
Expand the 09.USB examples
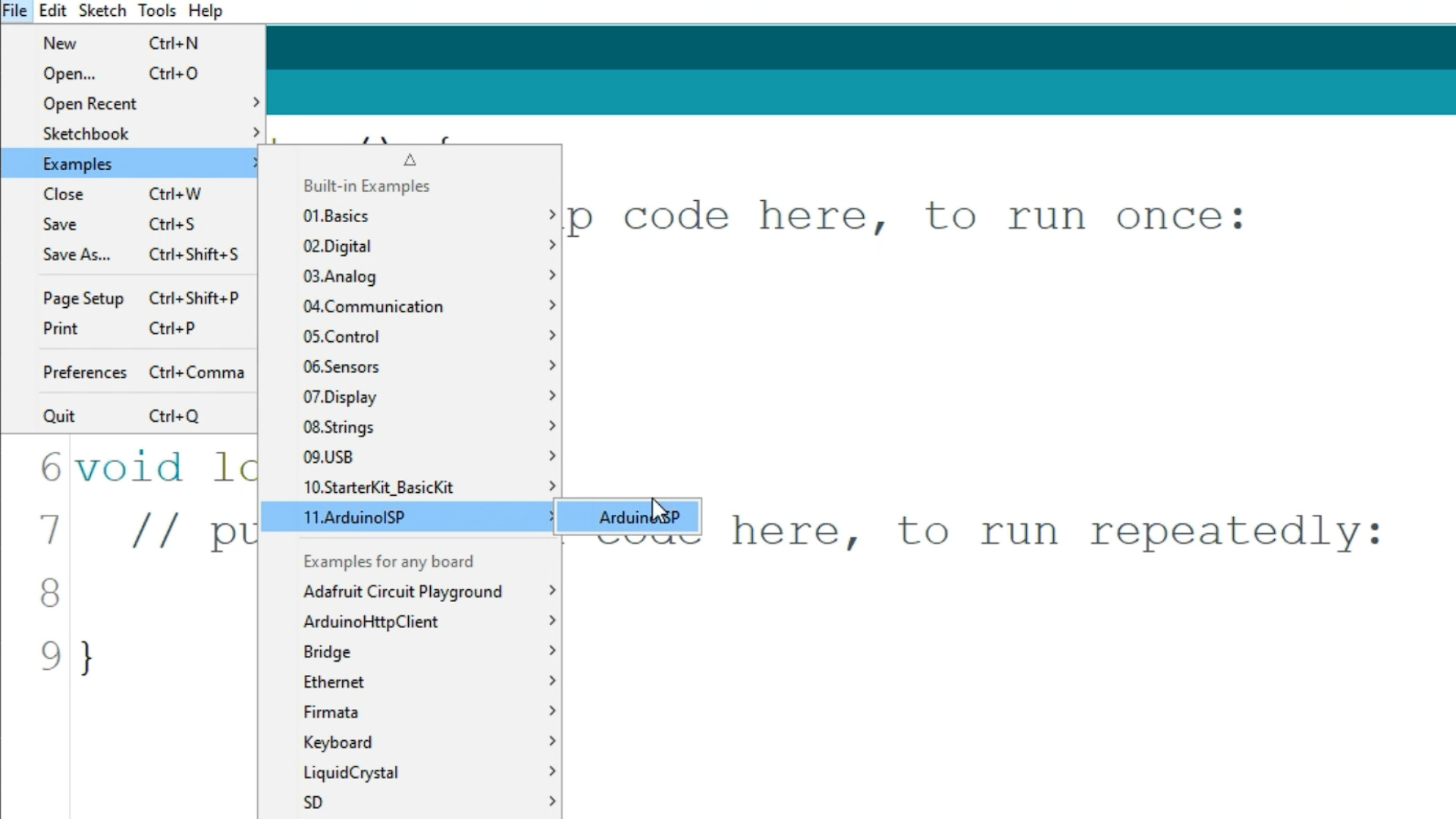coord(410,457)
